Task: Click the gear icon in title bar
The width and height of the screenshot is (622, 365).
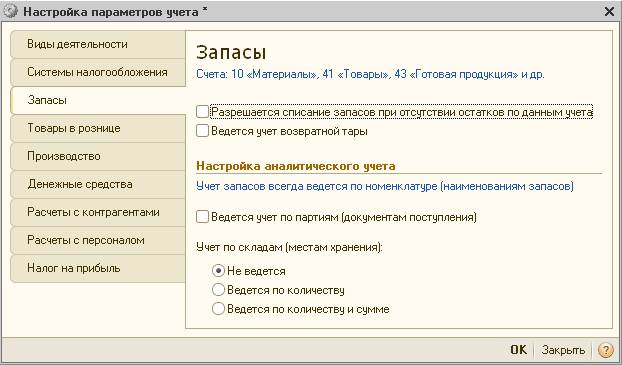Action: coord(11,12)
